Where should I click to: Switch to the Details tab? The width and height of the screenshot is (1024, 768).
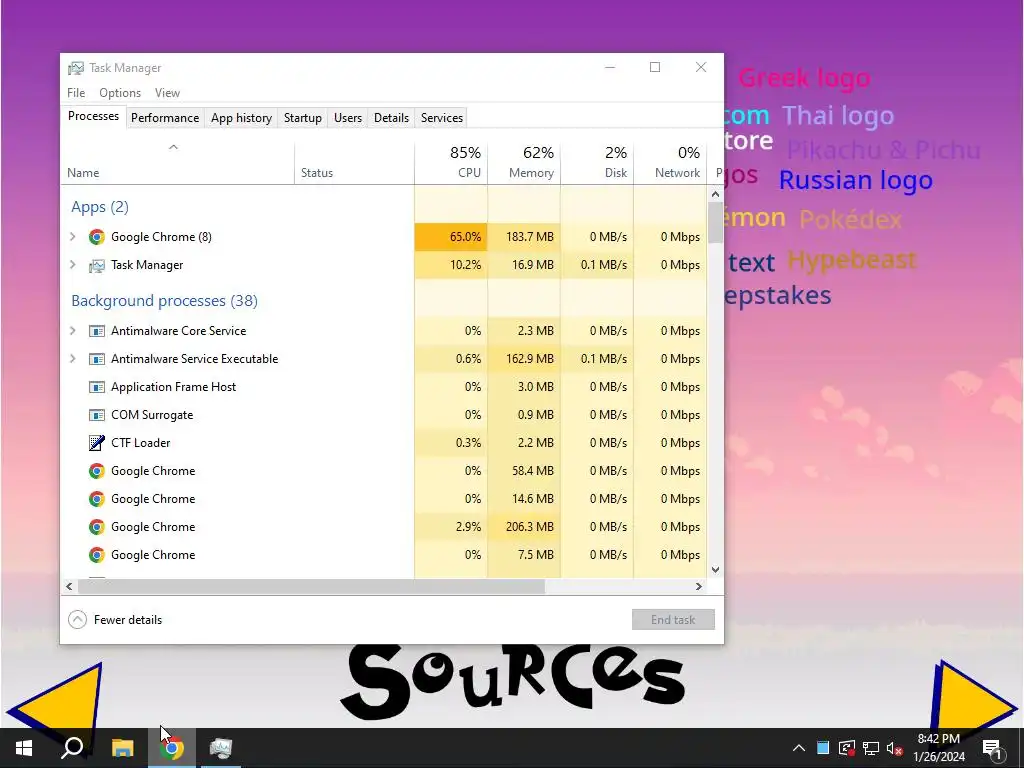pos(391,118)
